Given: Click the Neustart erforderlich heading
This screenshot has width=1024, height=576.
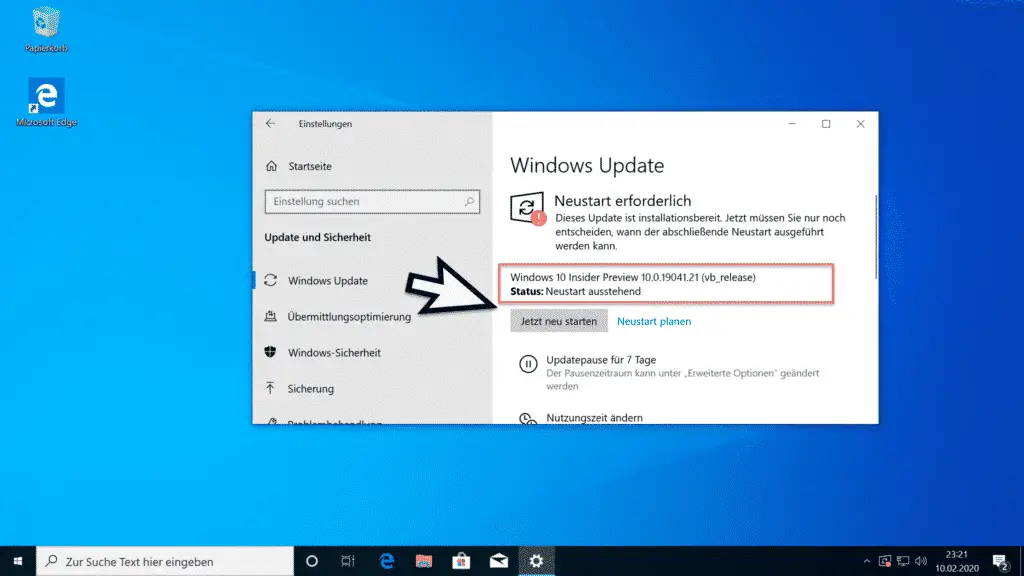Looking at the screenshot, I should point(622,201).
